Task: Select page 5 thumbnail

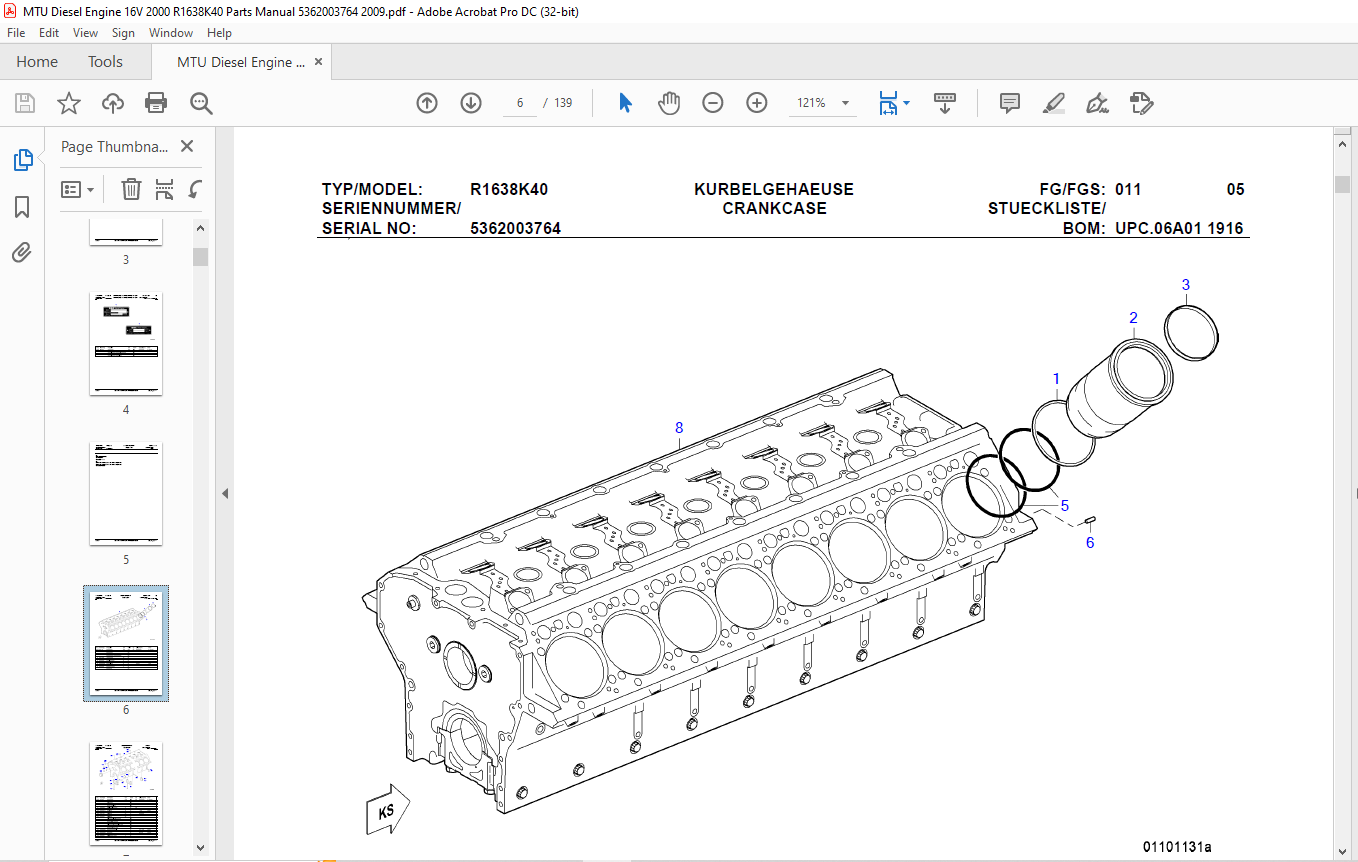Action: (x=126, y=494)
